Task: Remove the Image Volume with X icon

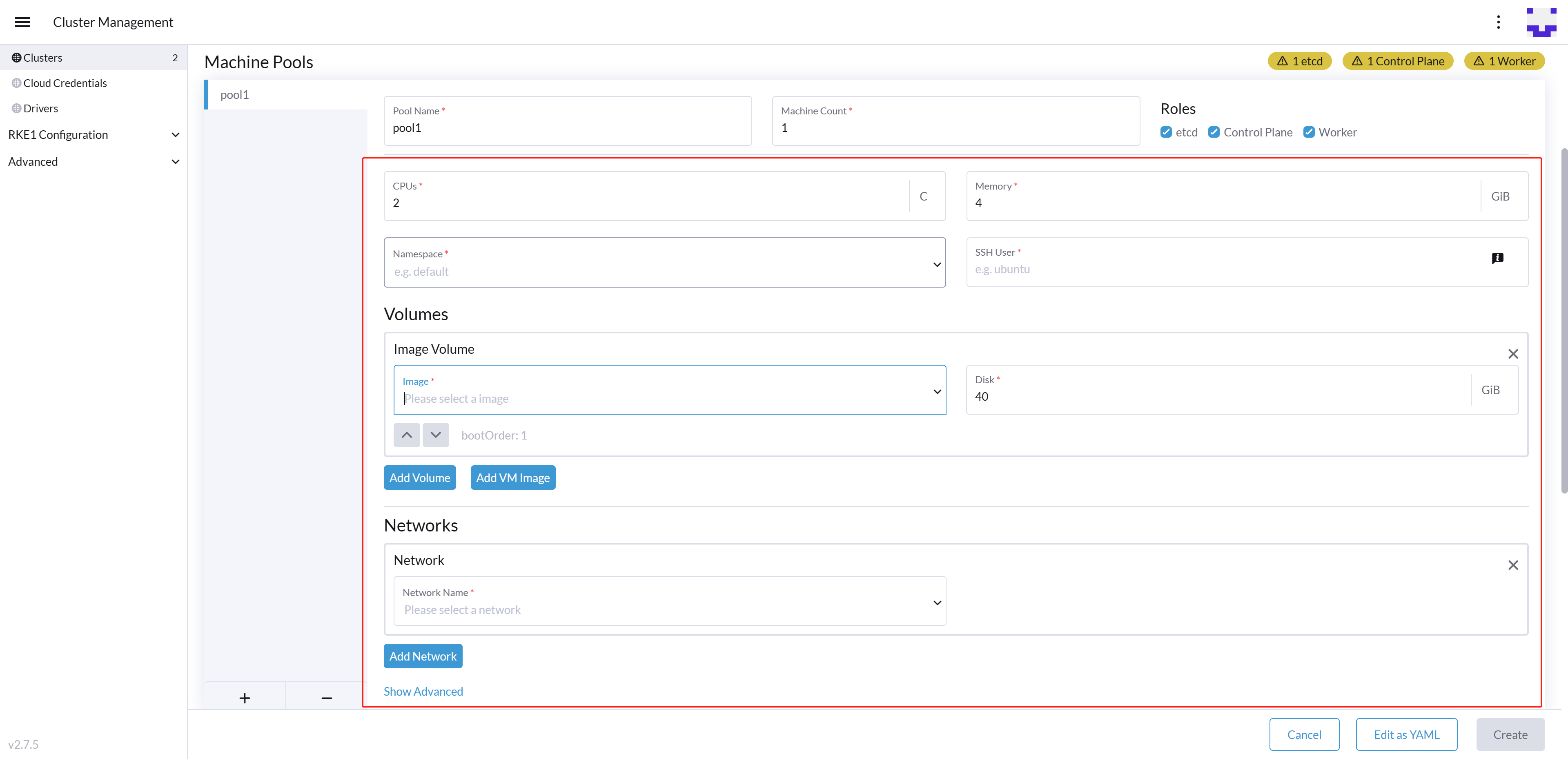Action: click(x=1512, y=354)
